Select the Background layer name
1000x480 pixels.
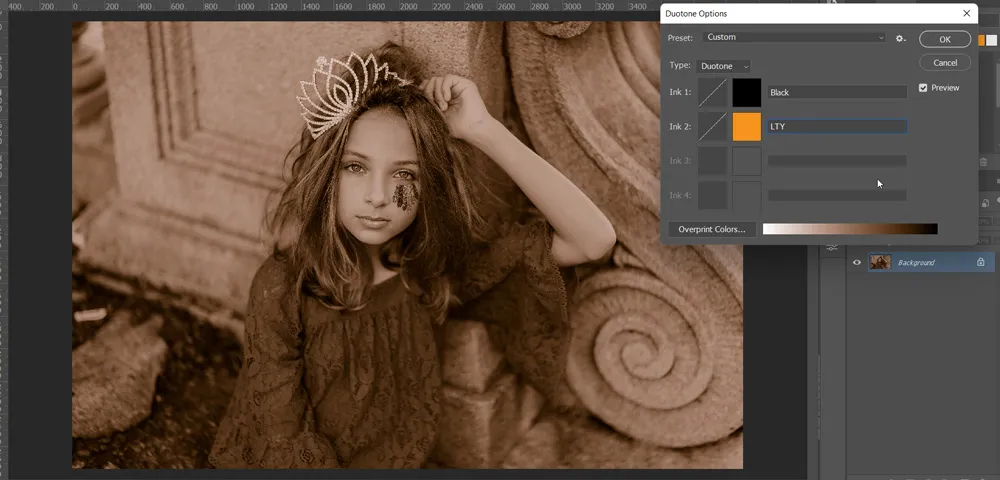(x=916, y=262)
